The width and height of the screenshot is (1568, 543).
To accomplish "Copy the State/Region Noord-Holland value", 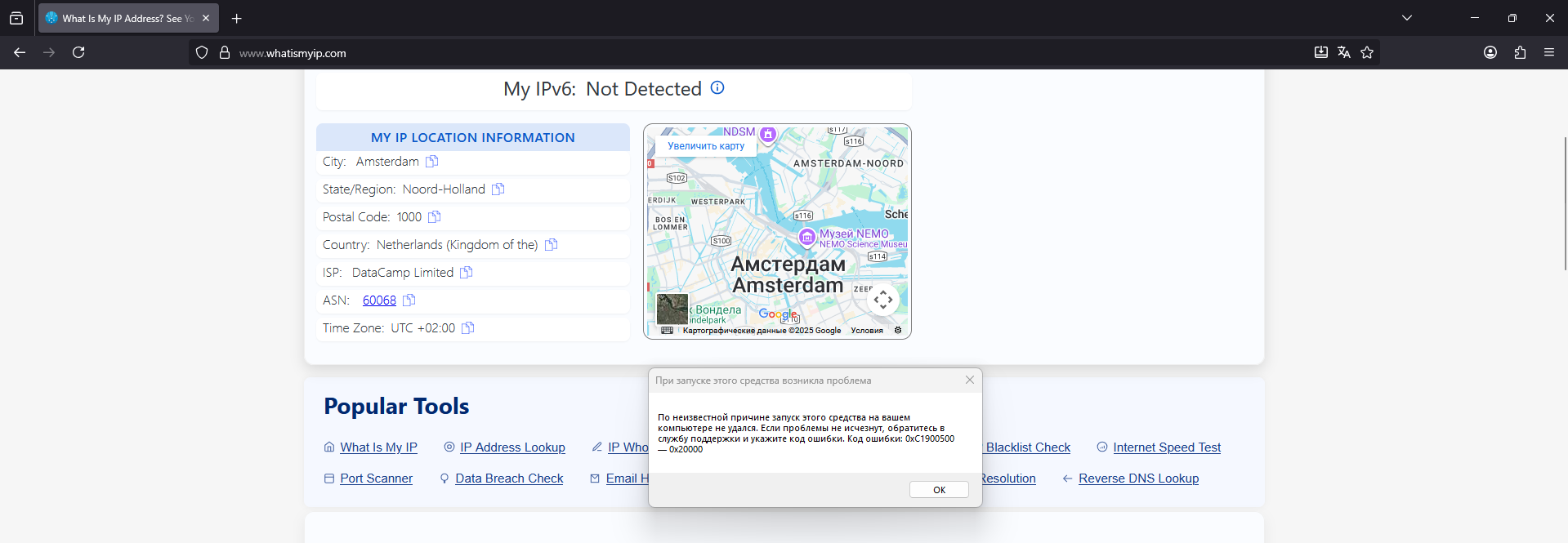I will click(498, 189).
